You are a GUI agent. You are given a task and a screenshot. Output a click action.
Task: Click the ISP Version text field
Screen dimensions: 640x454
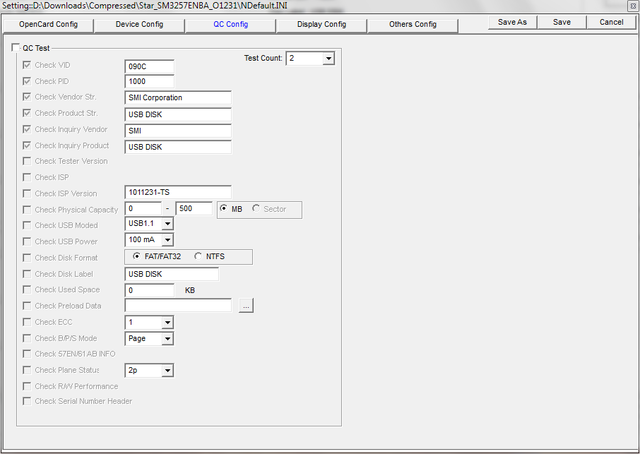point(178,192)
